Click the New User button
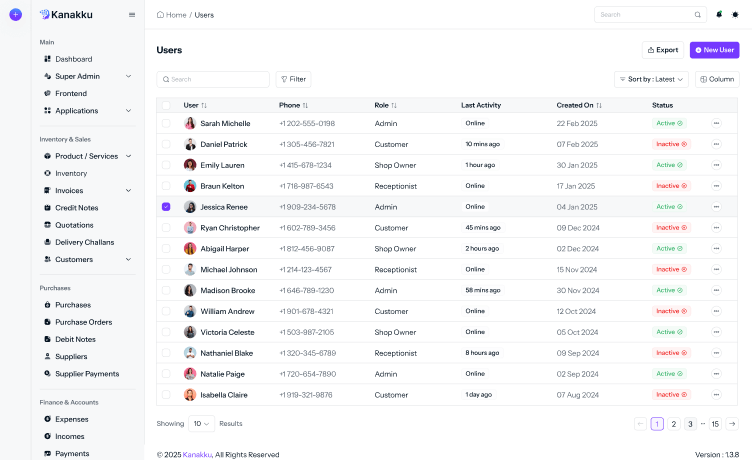 [715, 50]
